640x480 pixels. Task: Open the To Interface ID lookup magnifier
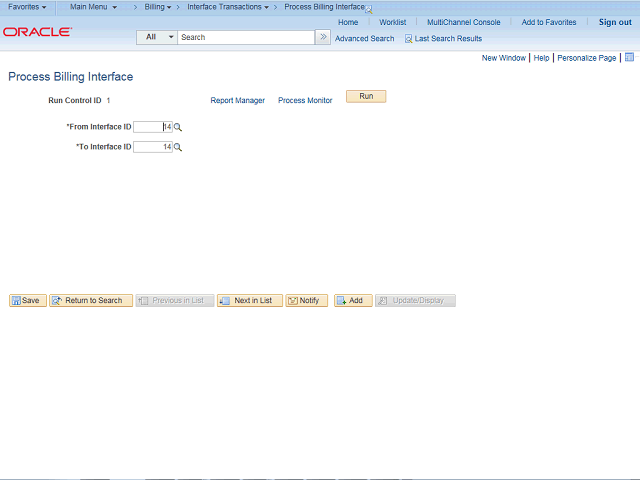178,147
